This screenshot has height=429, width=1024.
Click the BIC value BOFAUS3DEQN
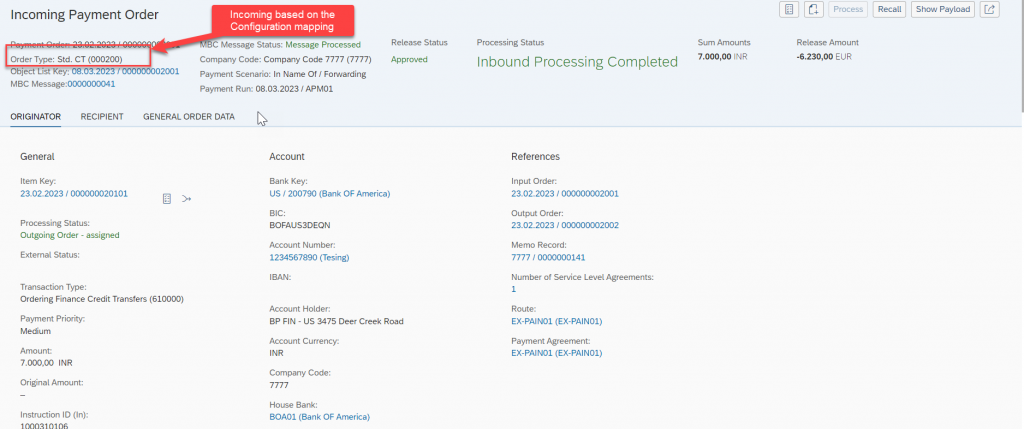pyautogui.click(x=298, y=225)
